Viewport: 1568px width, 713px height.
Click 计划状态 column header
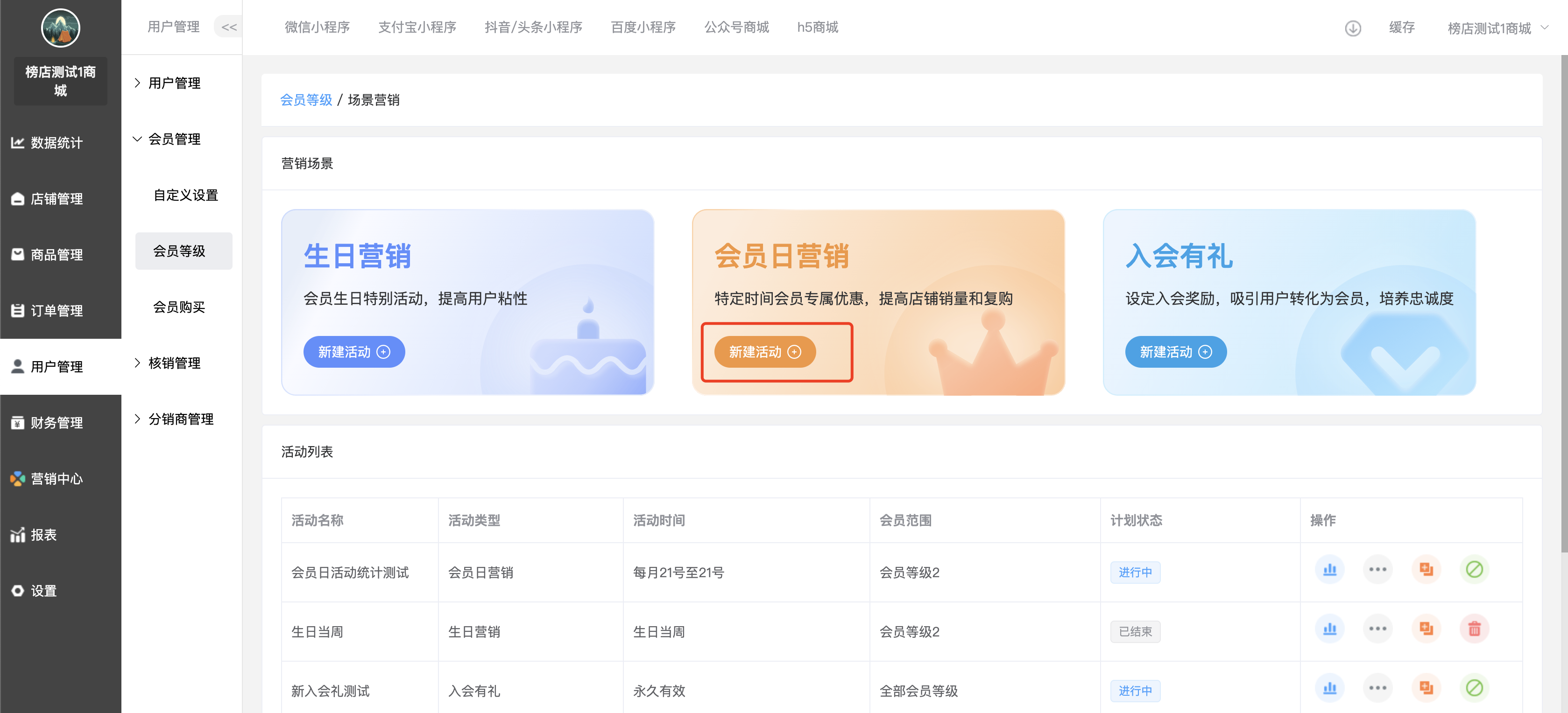pos(1136,520)
